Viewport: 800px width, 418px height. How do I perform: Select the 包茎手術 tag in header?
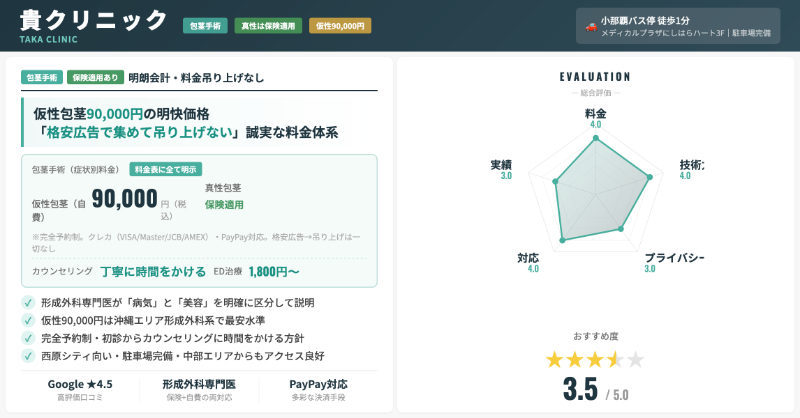pyautogui.click(x=204, y=26)
